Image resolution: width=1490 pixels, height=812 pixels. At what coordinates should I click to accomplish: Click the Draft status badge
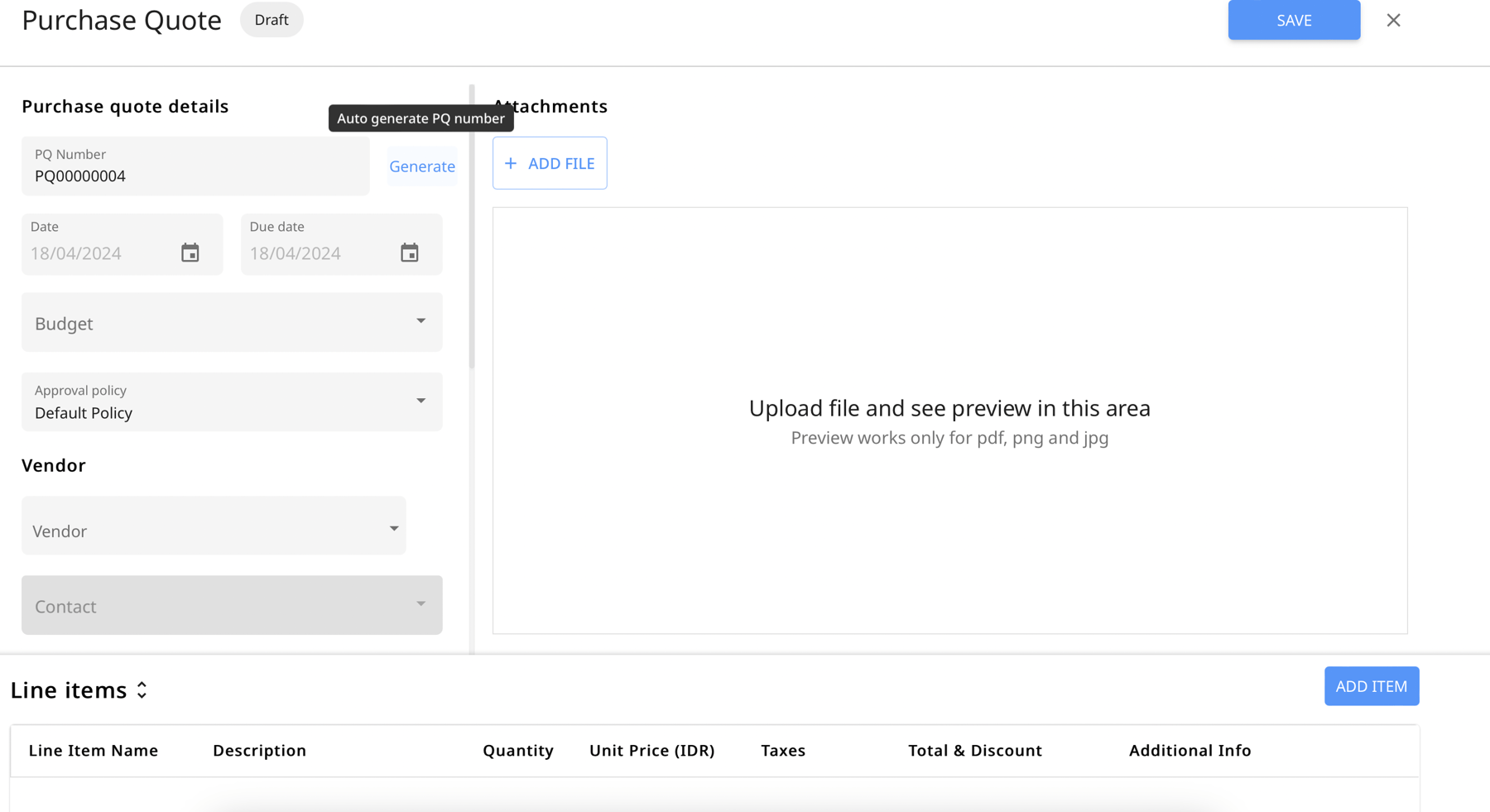[x=272, y=19]
